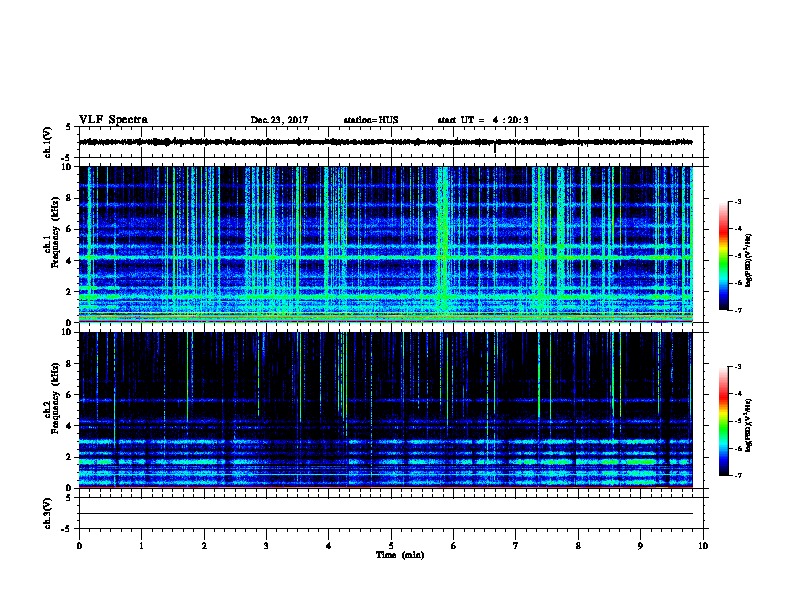Click the "ch.3(V)" waveform axis label
Image resolution: width=792 pixels, height=612 pixels.
(x=48, y=513)
